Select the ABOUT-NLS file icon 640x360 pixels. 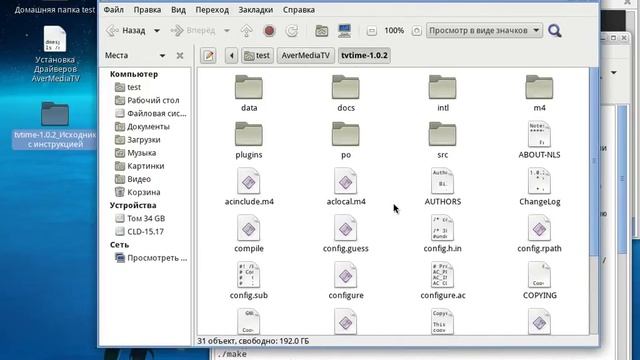pos(539,134)
